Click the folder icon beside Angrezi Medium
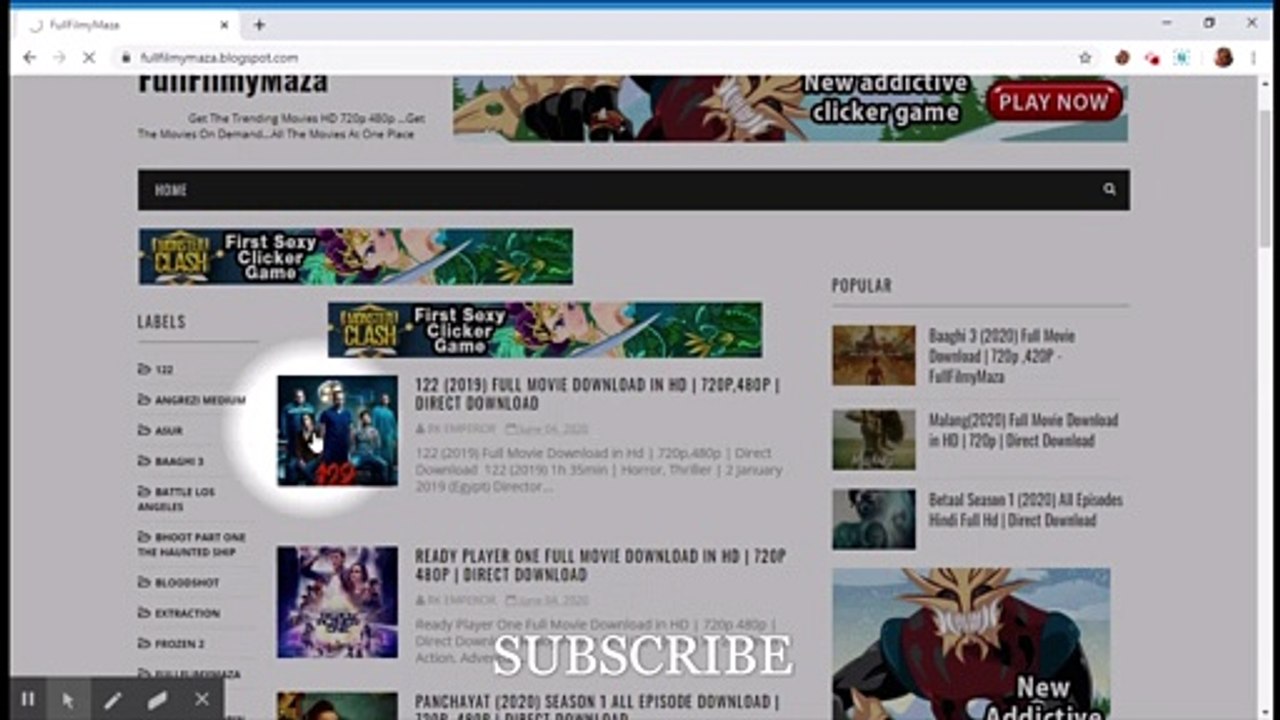This screenshot has width=1280, height=720. [x=144, y=399]
